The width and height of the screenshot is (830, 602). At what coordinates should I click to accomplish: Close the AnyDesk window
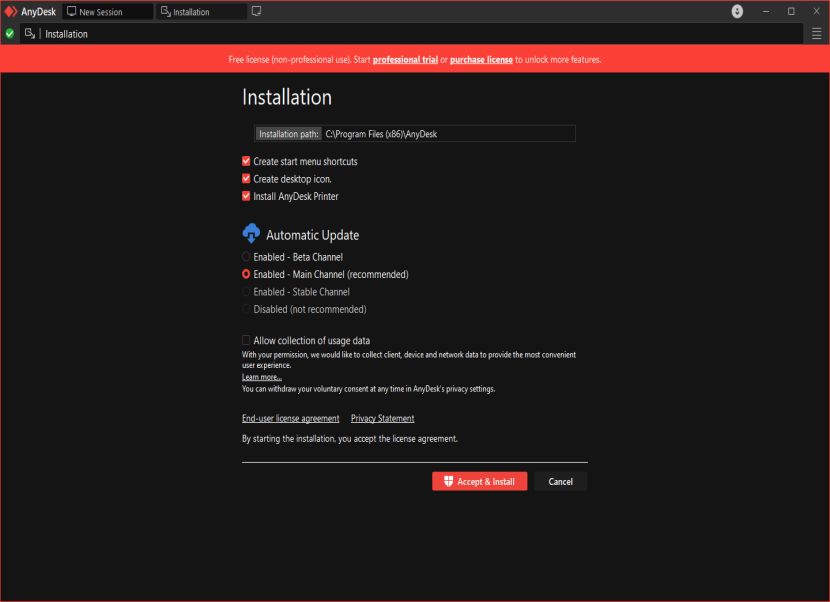816,11
